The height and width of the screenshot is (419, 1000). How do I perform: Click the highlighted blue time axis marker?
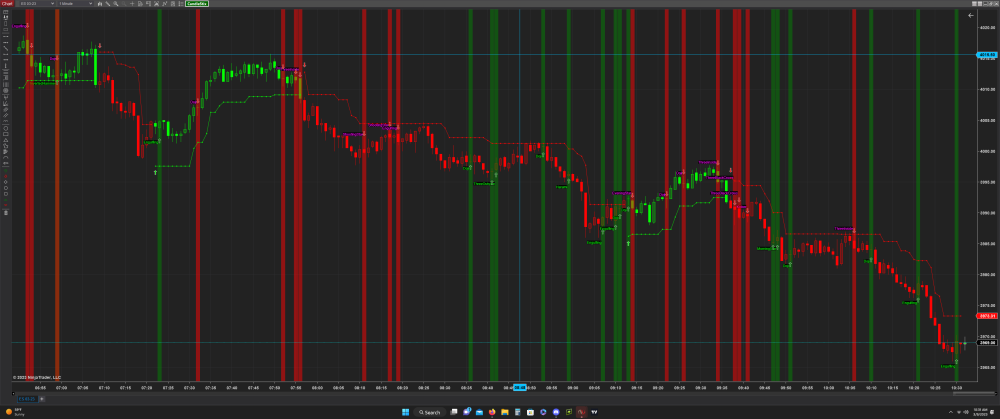[520, 387]
